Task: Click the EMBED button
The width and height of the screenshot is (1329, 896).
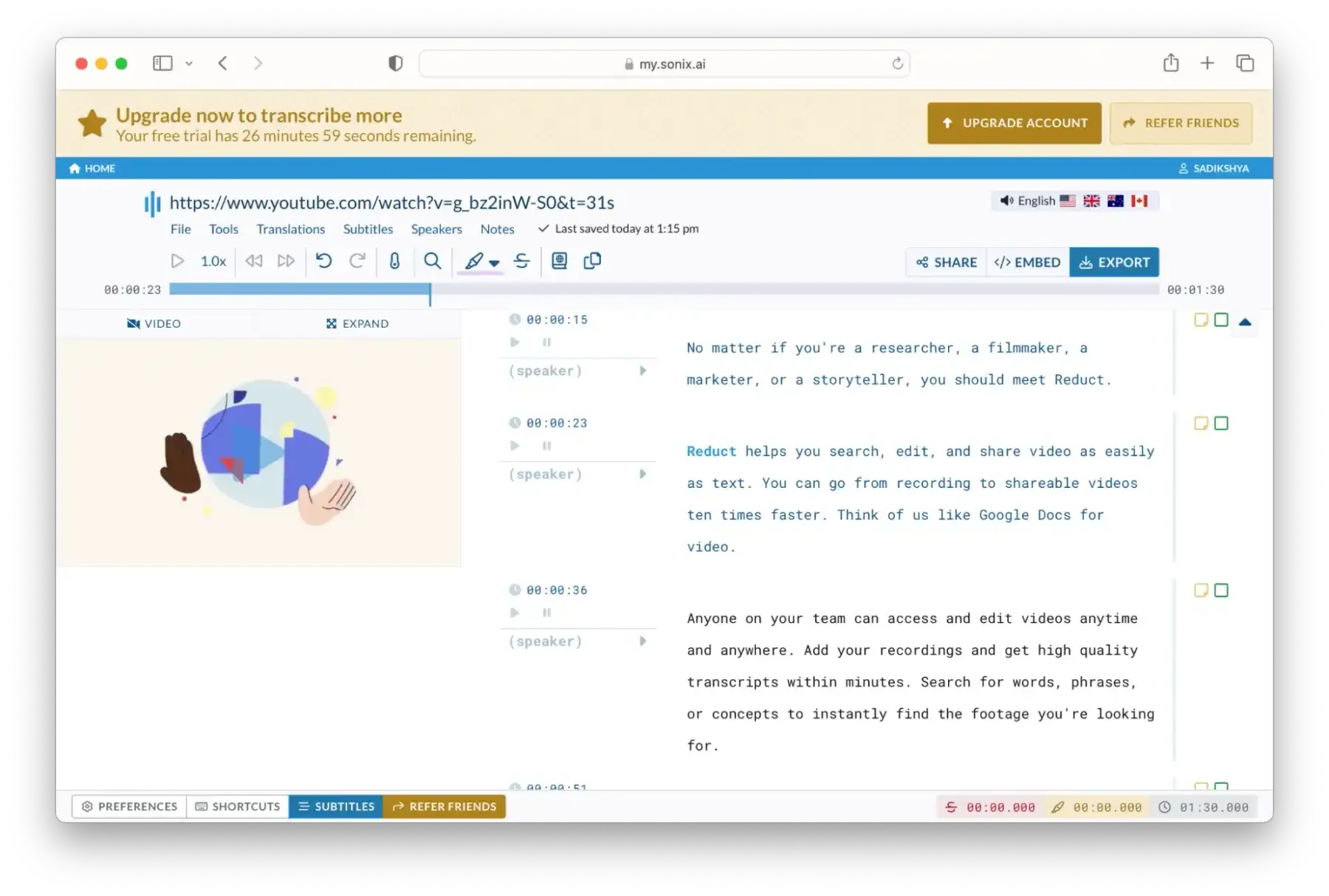Action: coord(1027,262)
